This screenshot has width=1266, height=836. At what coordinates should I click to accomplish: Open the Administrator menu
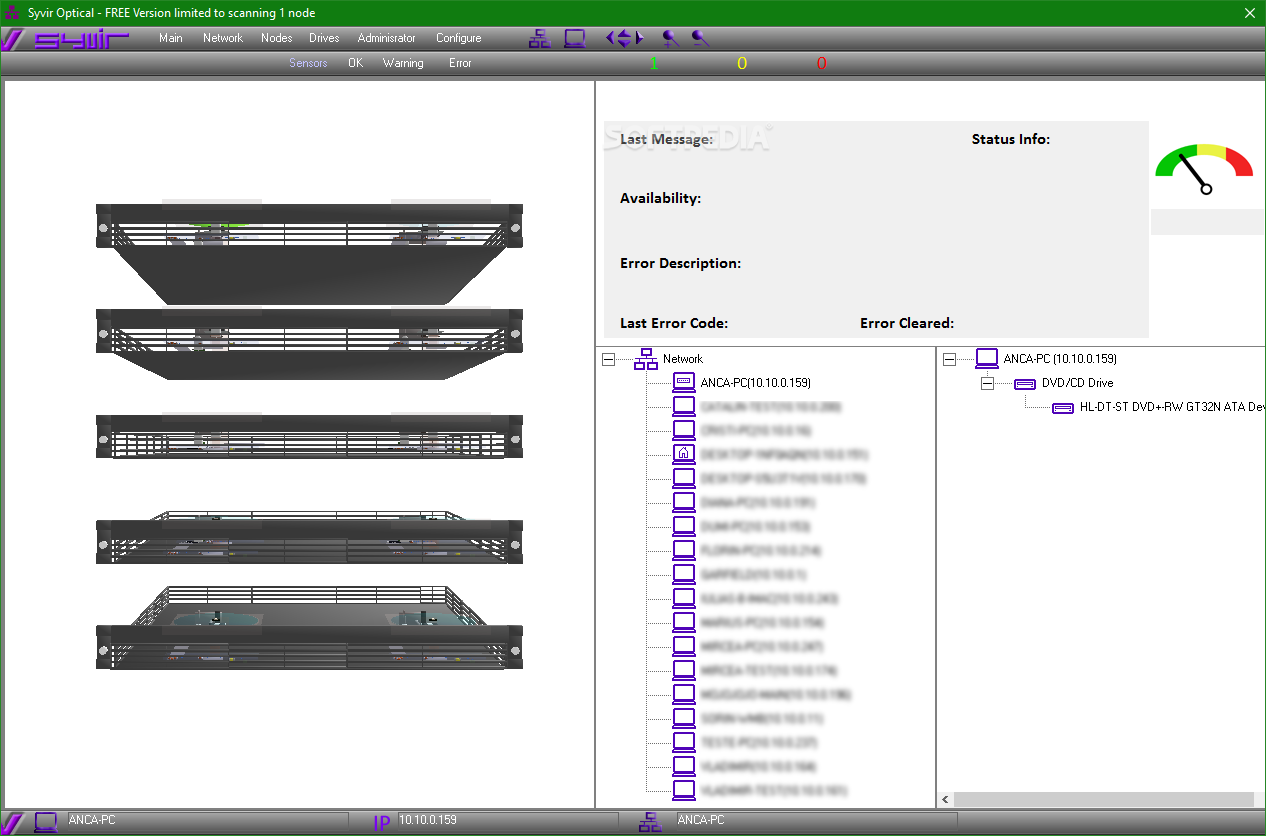(387, 38)
